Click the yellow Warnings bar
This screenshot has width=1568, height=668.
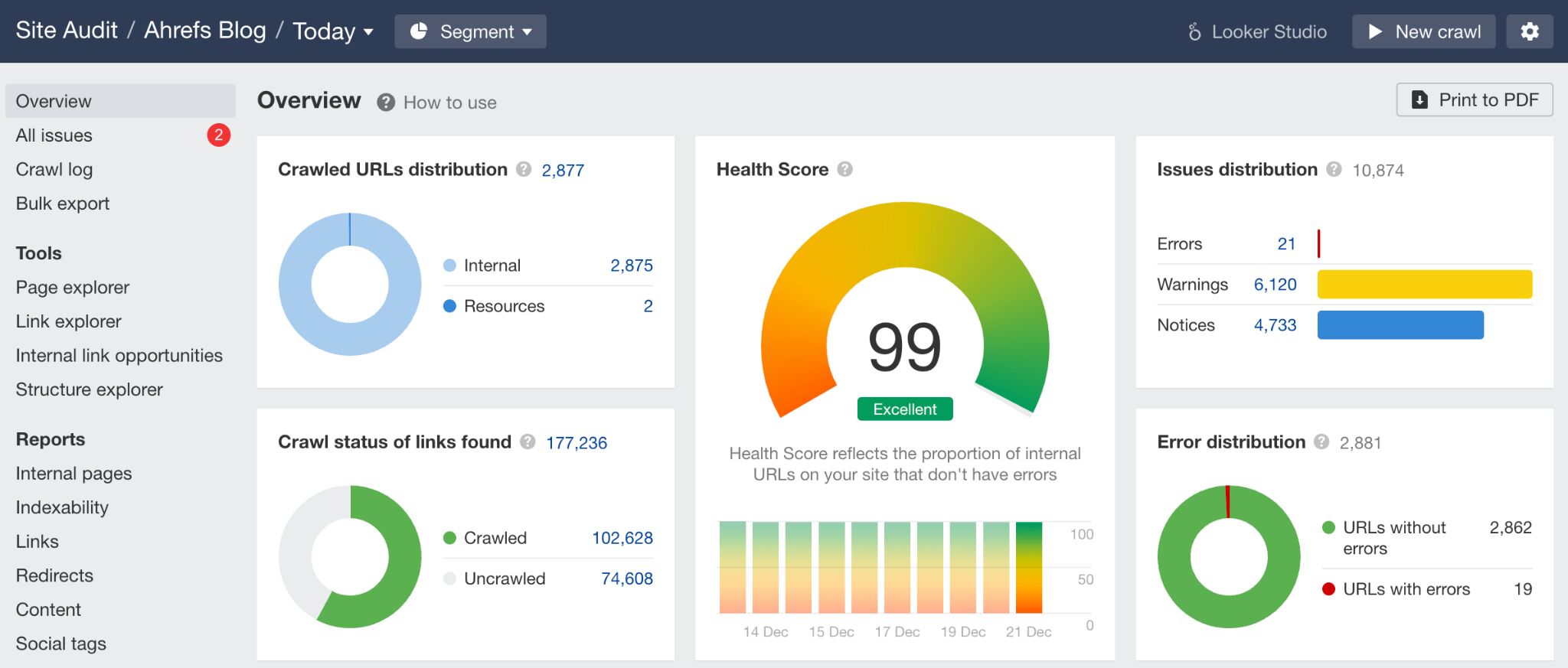[1424, 284]
